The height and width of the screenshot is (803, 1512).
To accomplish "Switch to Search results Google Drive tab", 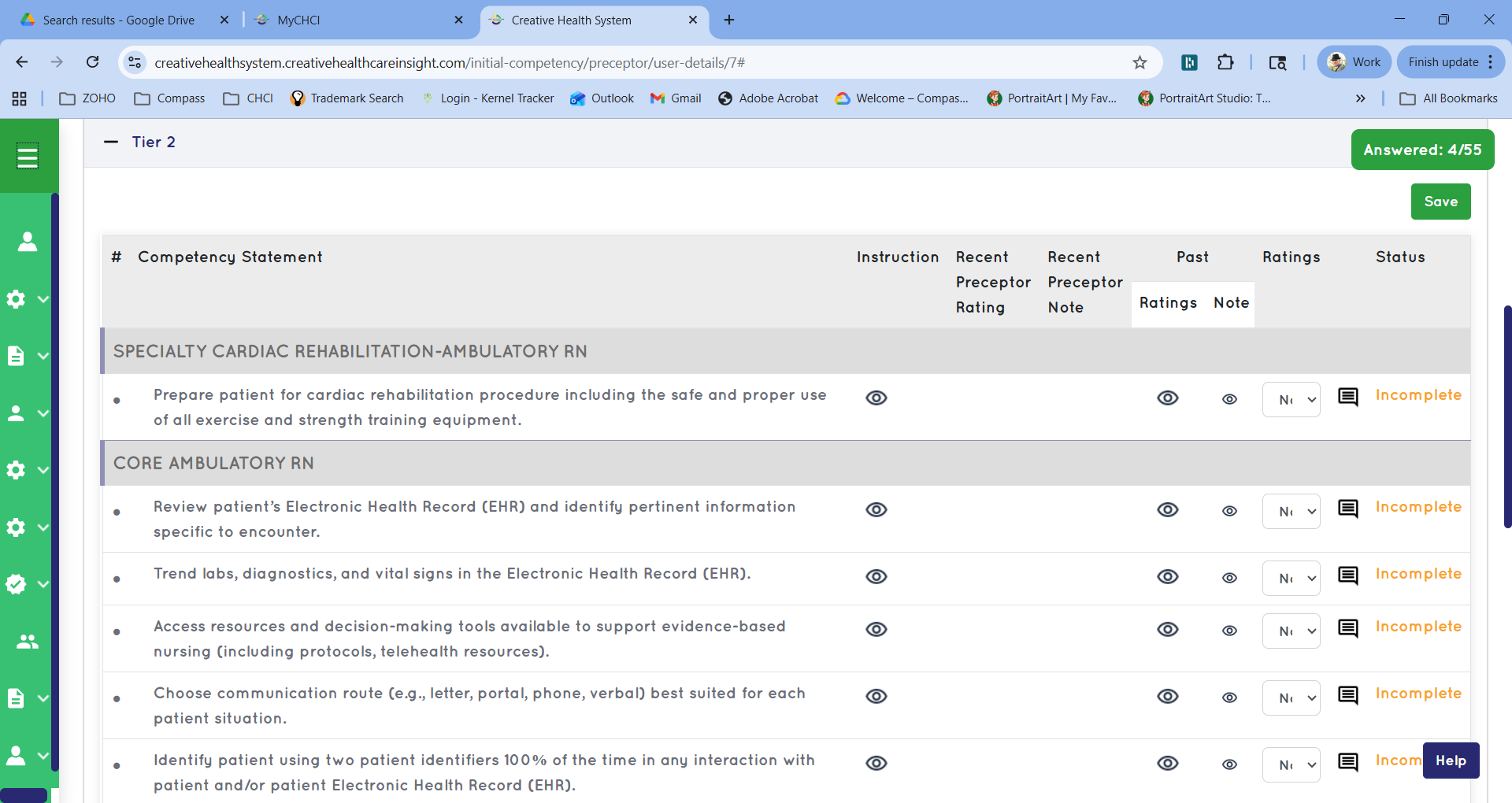I will (x=118, y=20).
